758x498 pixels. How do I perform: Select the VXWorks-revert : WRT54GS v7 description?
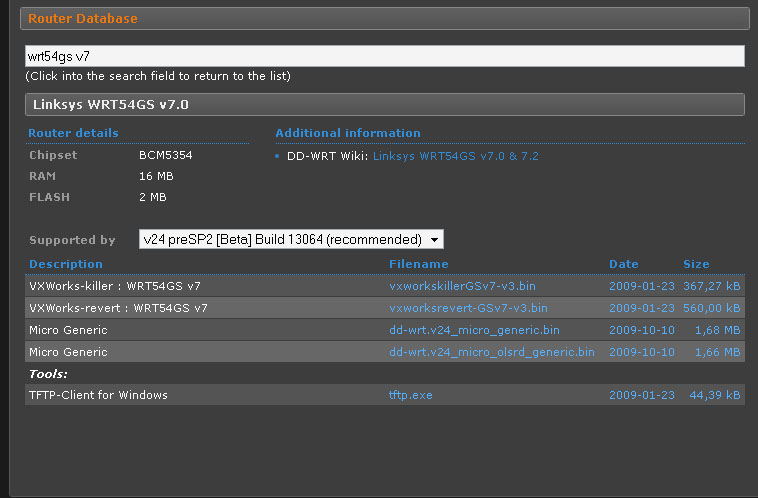118,308
